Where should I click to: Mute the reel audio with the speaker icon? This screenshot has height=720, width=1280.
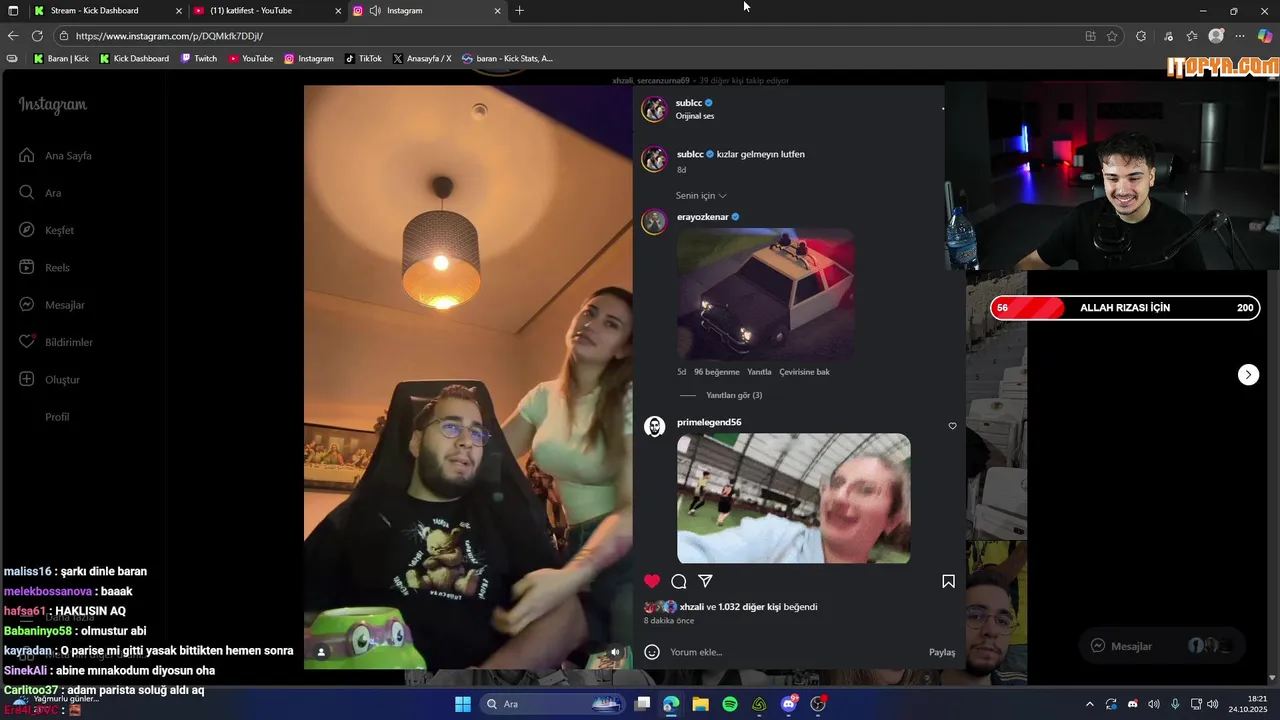(615, 652)
